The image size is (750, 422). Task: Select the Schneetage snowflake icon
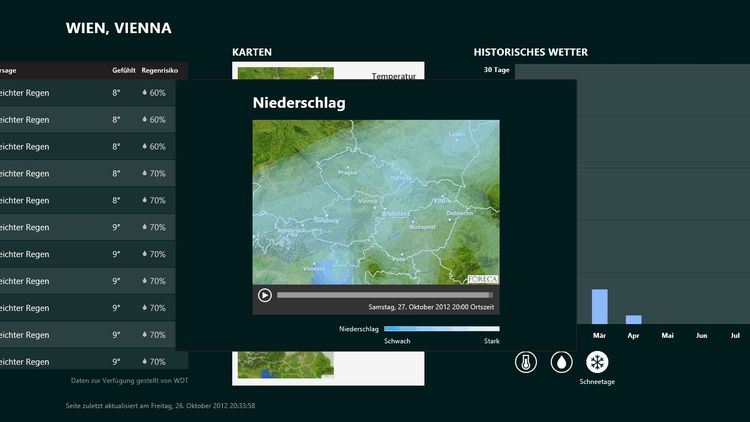click(x=598, y=362)
